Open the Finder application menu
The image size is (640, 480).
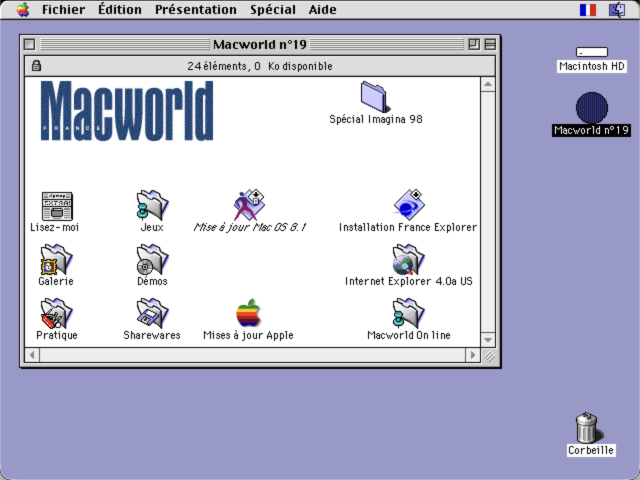pyautogui.click(x=617, y=10)
